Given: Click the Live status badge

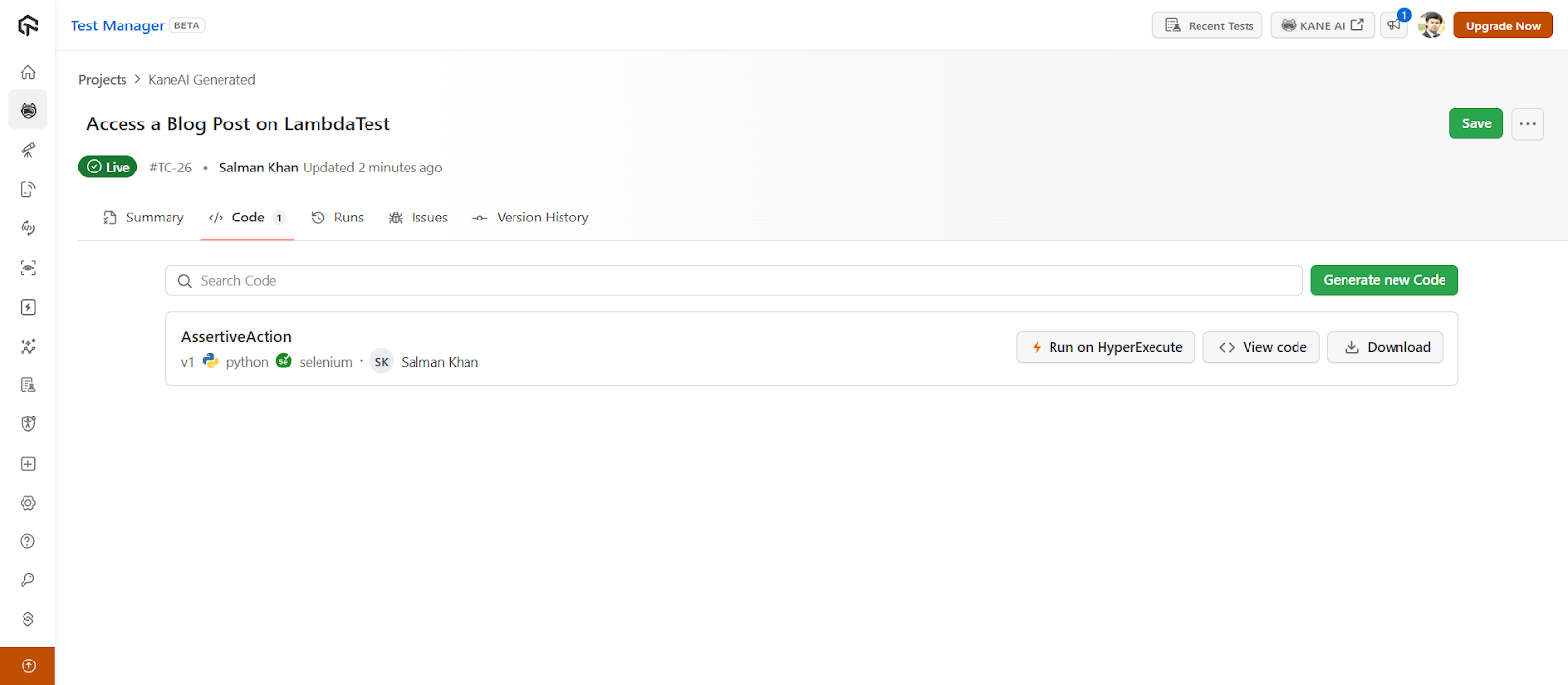Looking at the screenshot, I should (108, 167).
